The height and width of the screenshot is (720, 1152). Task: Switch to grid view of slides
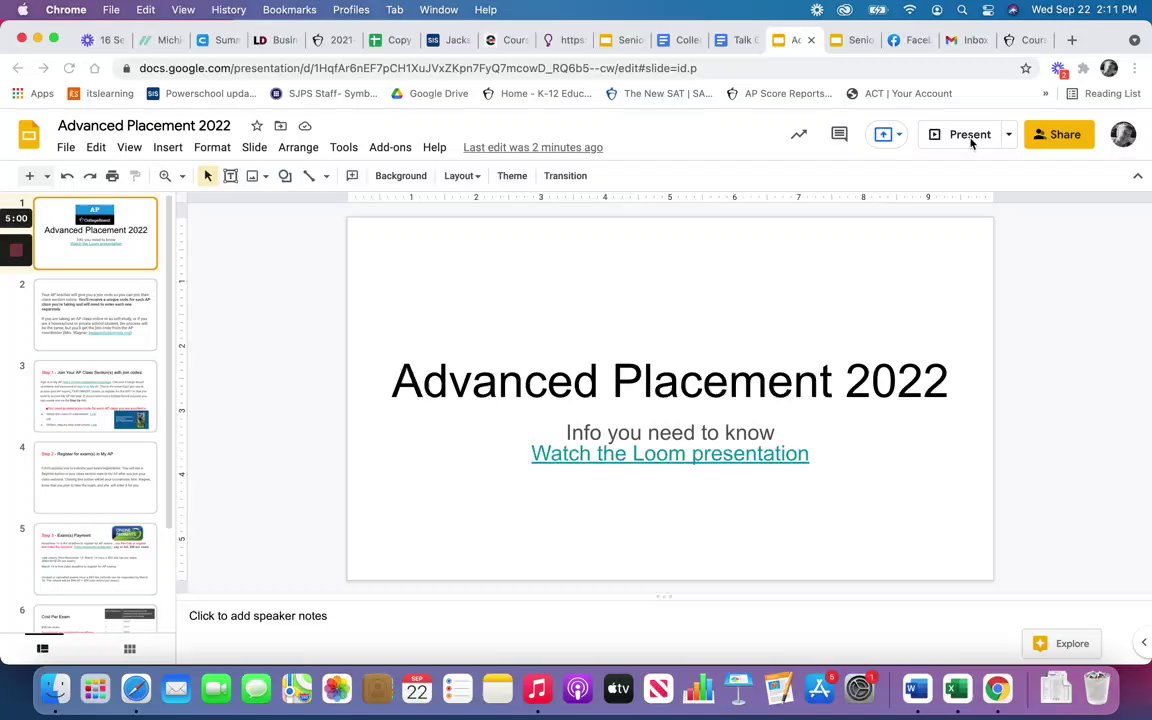[129, 649]
